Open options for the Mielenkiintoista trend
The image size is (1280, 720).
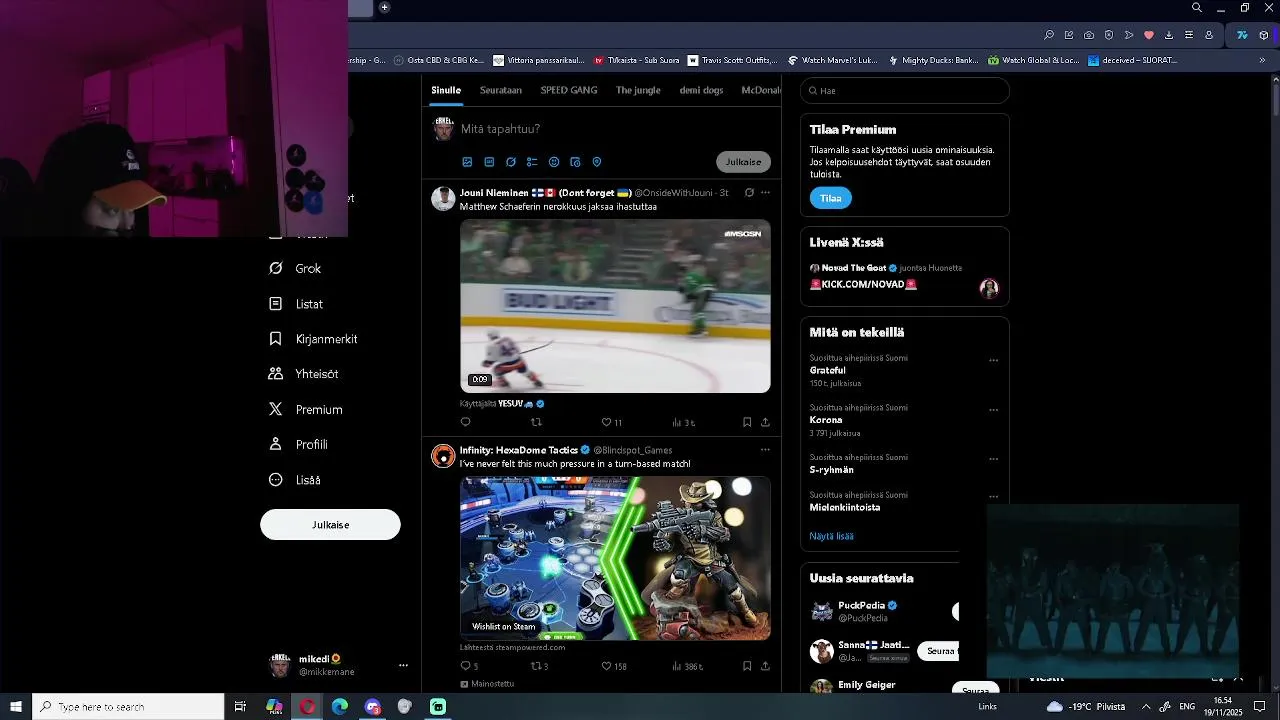click(993, 496)
